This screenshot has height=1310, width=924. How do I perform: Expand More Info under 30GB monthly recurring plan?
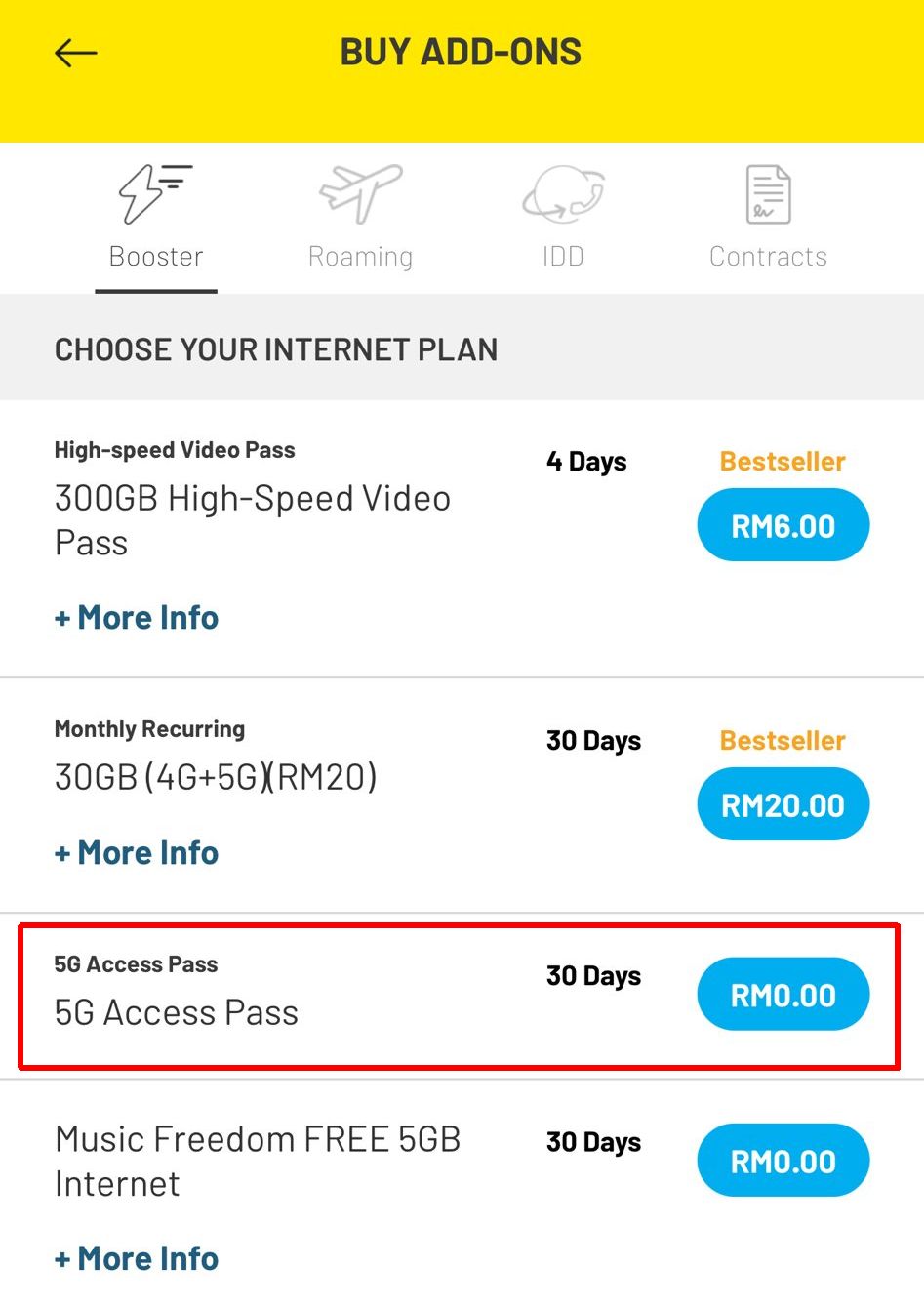[136, 851]
